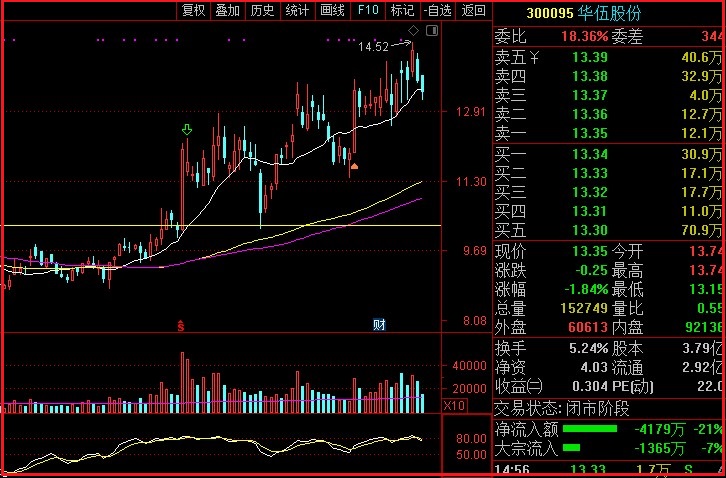This screenshot has width=726, height=478.
Task: Click stock code 300095
Action: [x=550, y=13]
